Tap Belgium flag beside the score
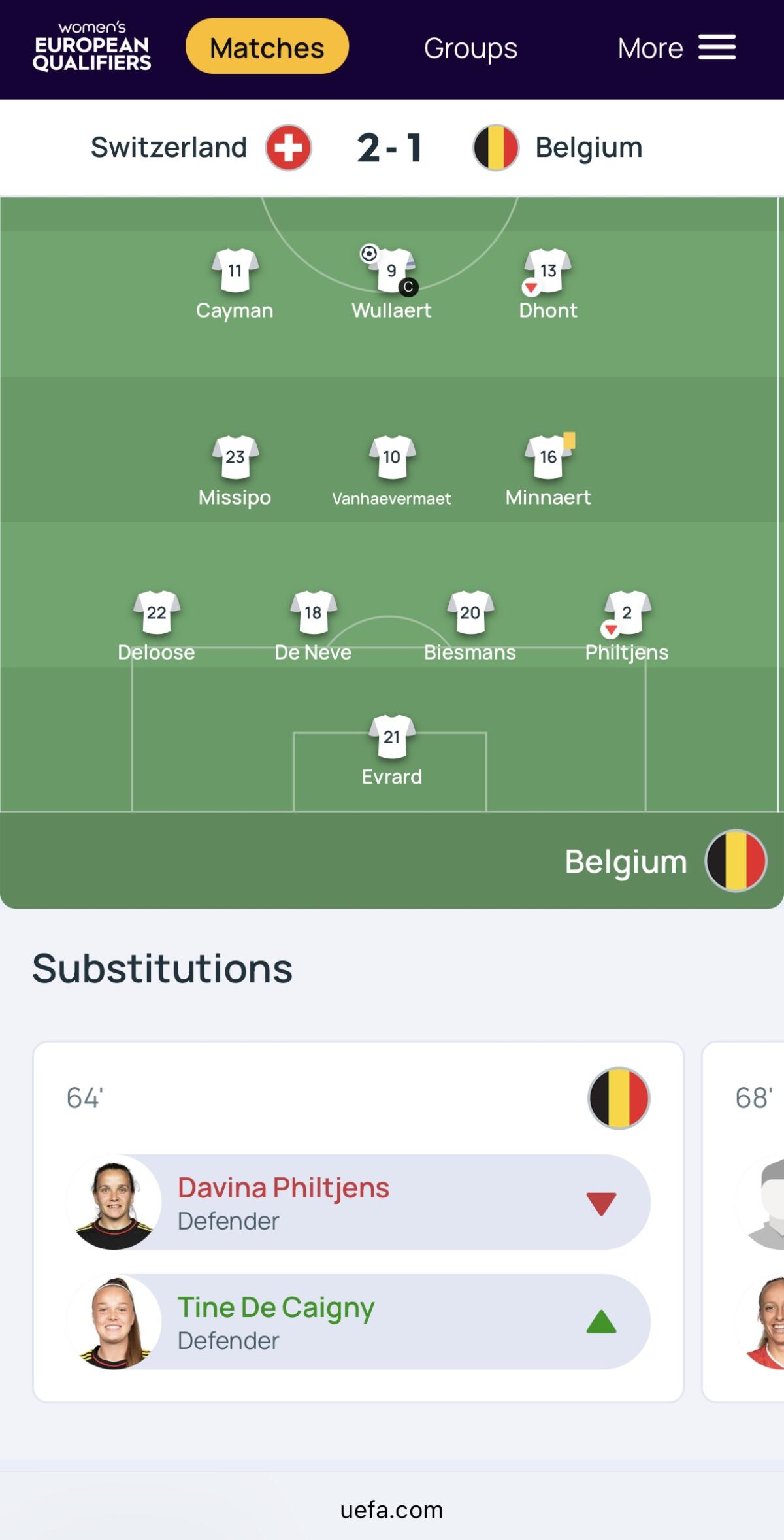Viewport: 784px width, 1540px height. (496, 148)
